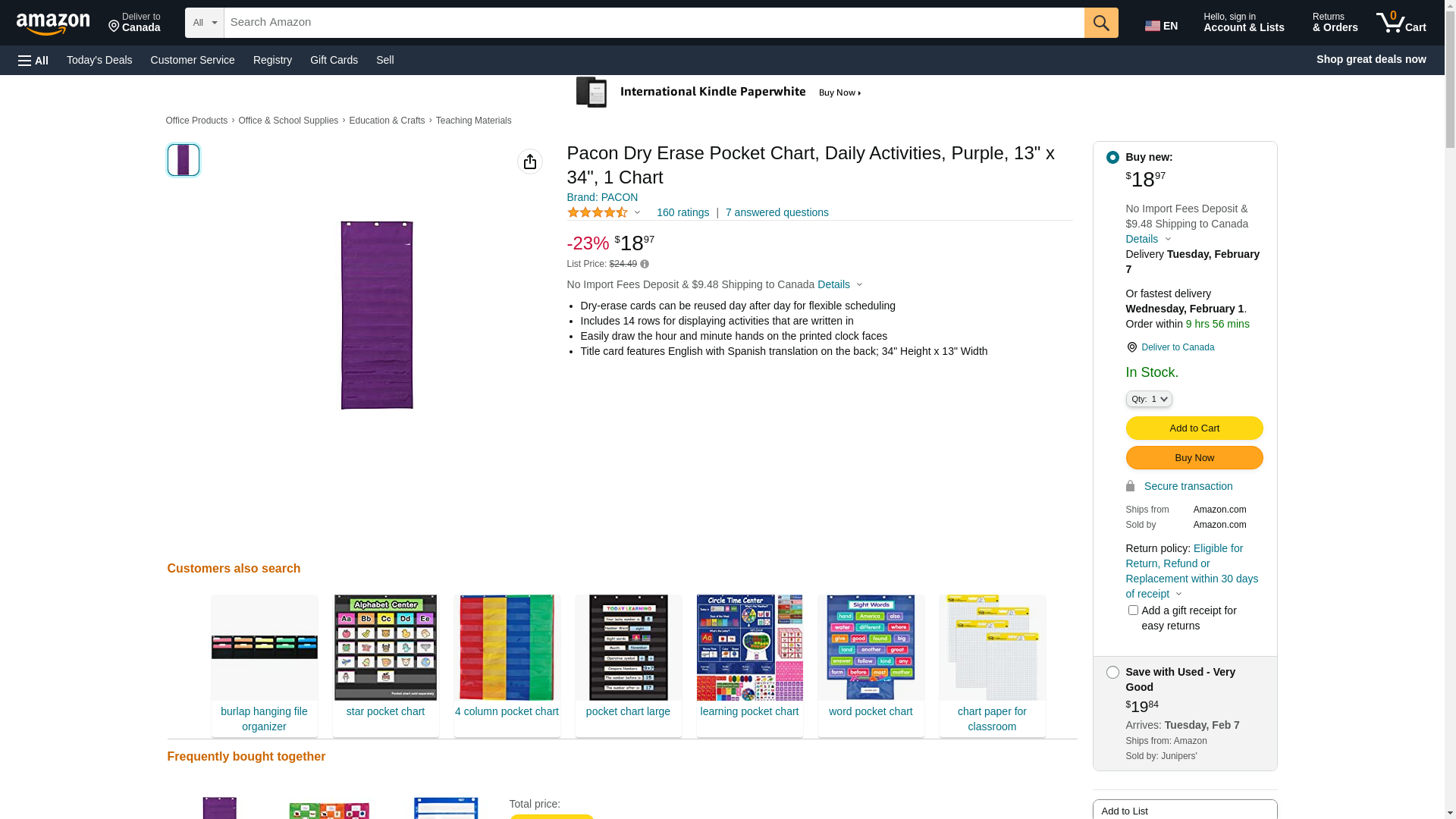Click the search magnifying glass button
The image size is (1456, 819).
(1101, 23)
